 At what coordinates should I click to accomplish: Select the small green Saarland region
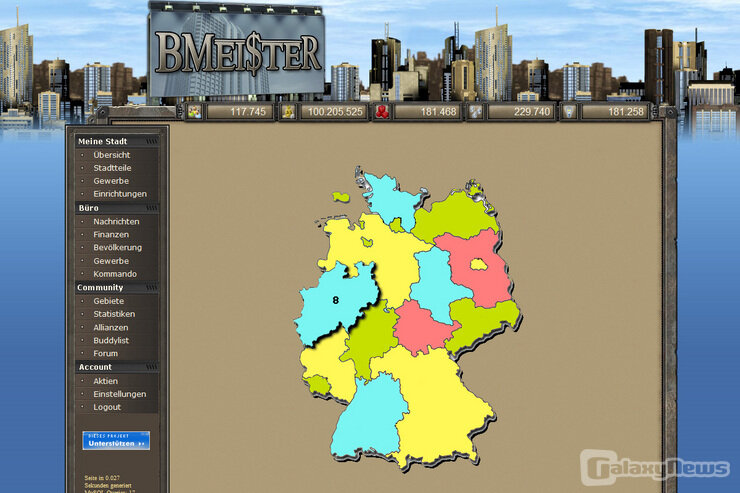[319, 385]
